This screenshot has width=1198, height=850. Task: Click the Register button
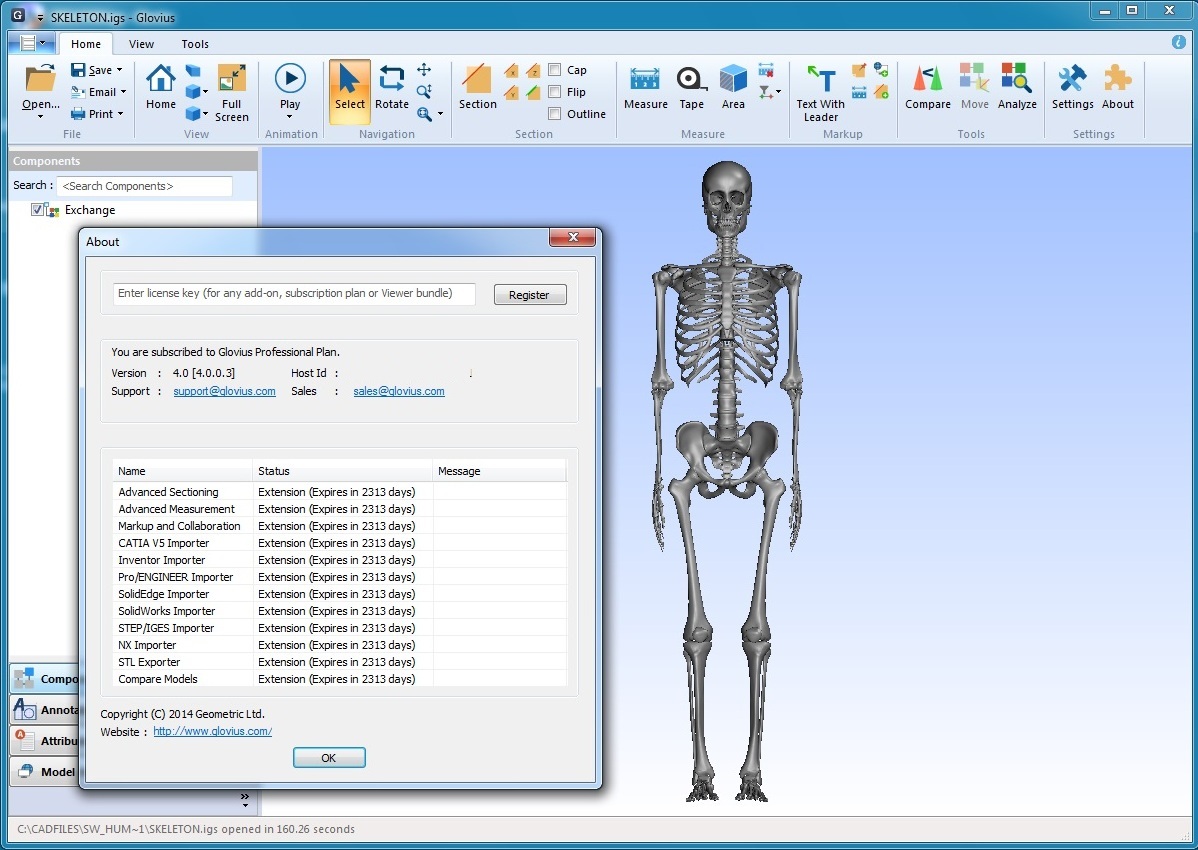529,295
